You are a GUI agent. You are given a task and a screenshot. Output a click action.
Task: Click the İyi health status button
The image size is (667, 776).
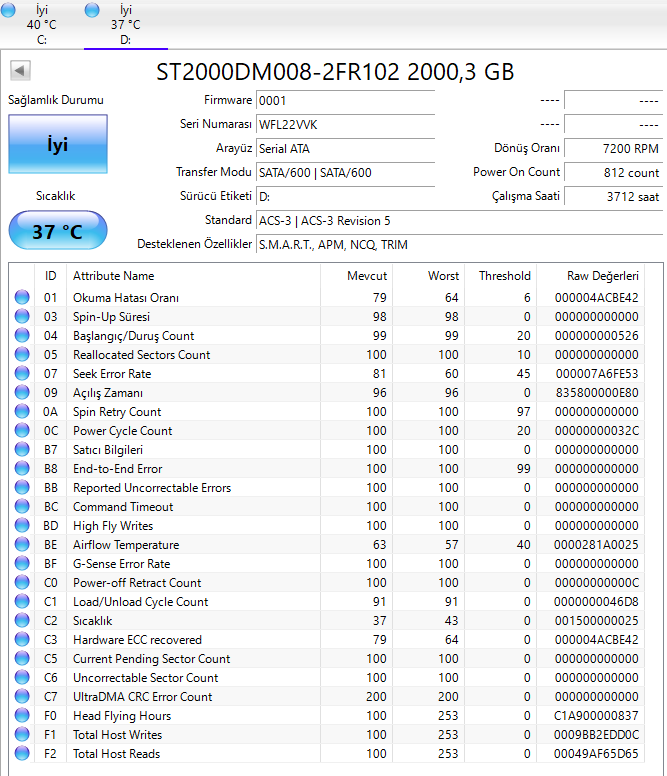pos(58,144)
